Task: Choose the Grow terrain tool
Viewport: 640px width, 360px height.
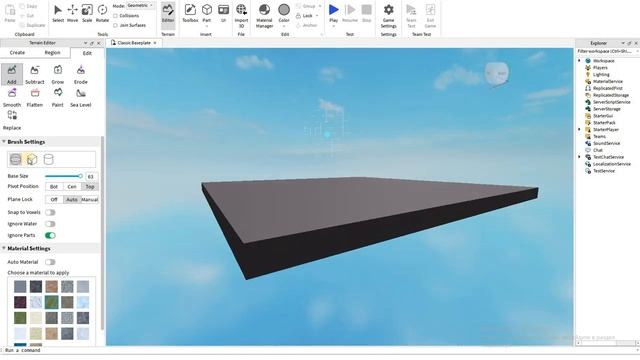Action: [x=58, y=74]
